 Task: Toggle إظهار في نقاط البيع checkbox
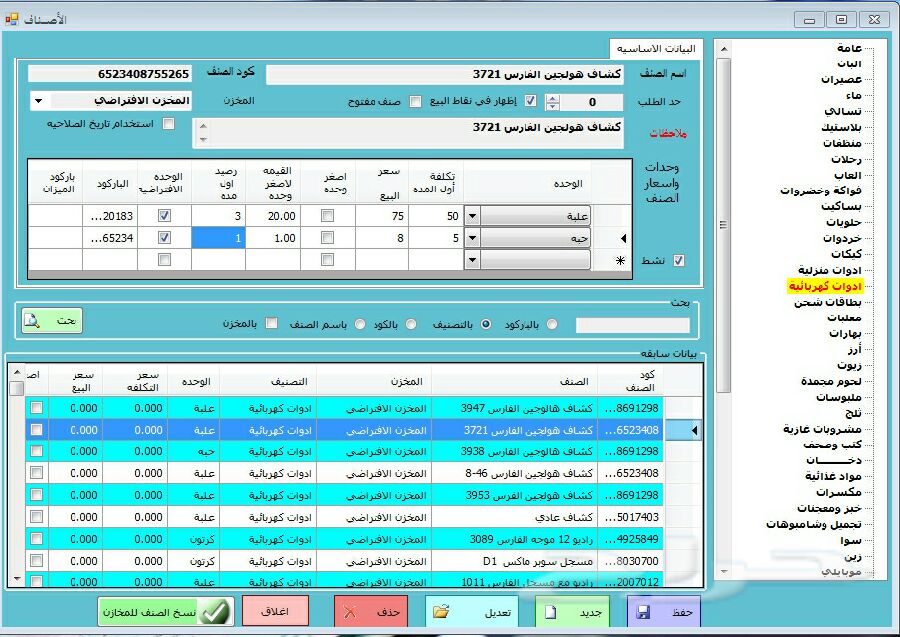[531, 101]
